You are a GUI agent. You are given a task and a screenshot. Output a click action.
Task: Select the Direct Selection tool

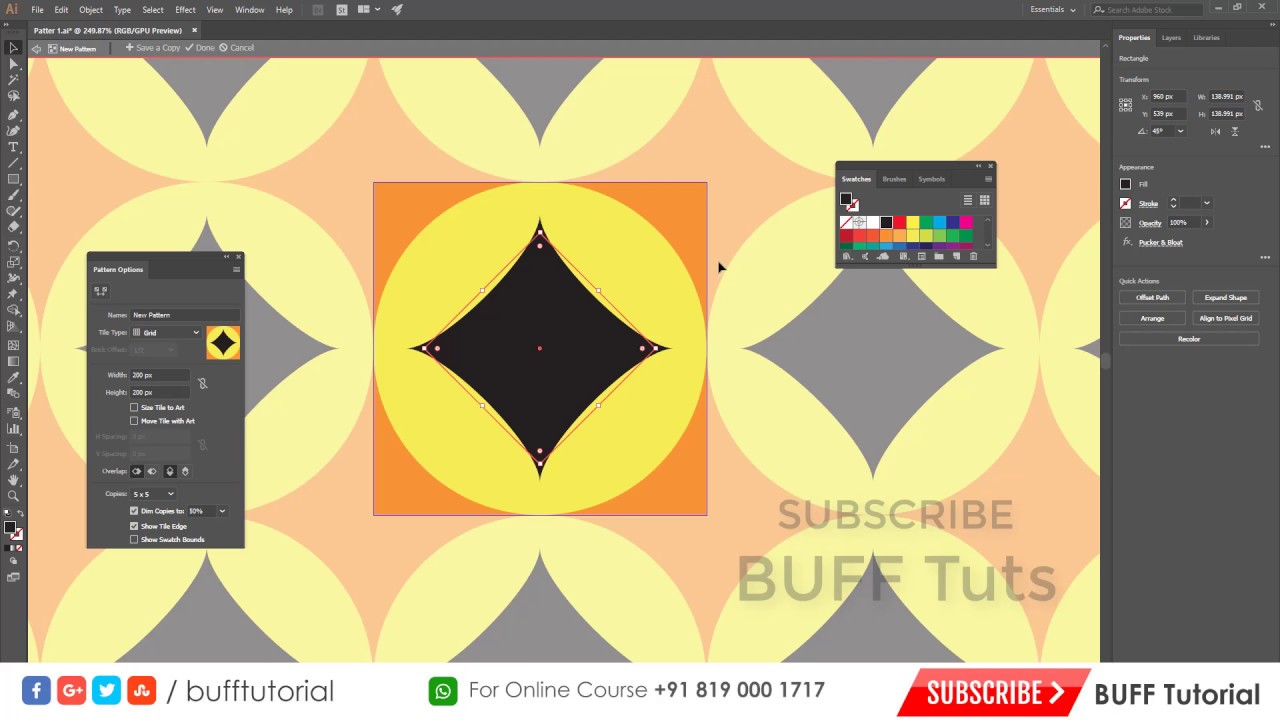(x=13, y=64)
